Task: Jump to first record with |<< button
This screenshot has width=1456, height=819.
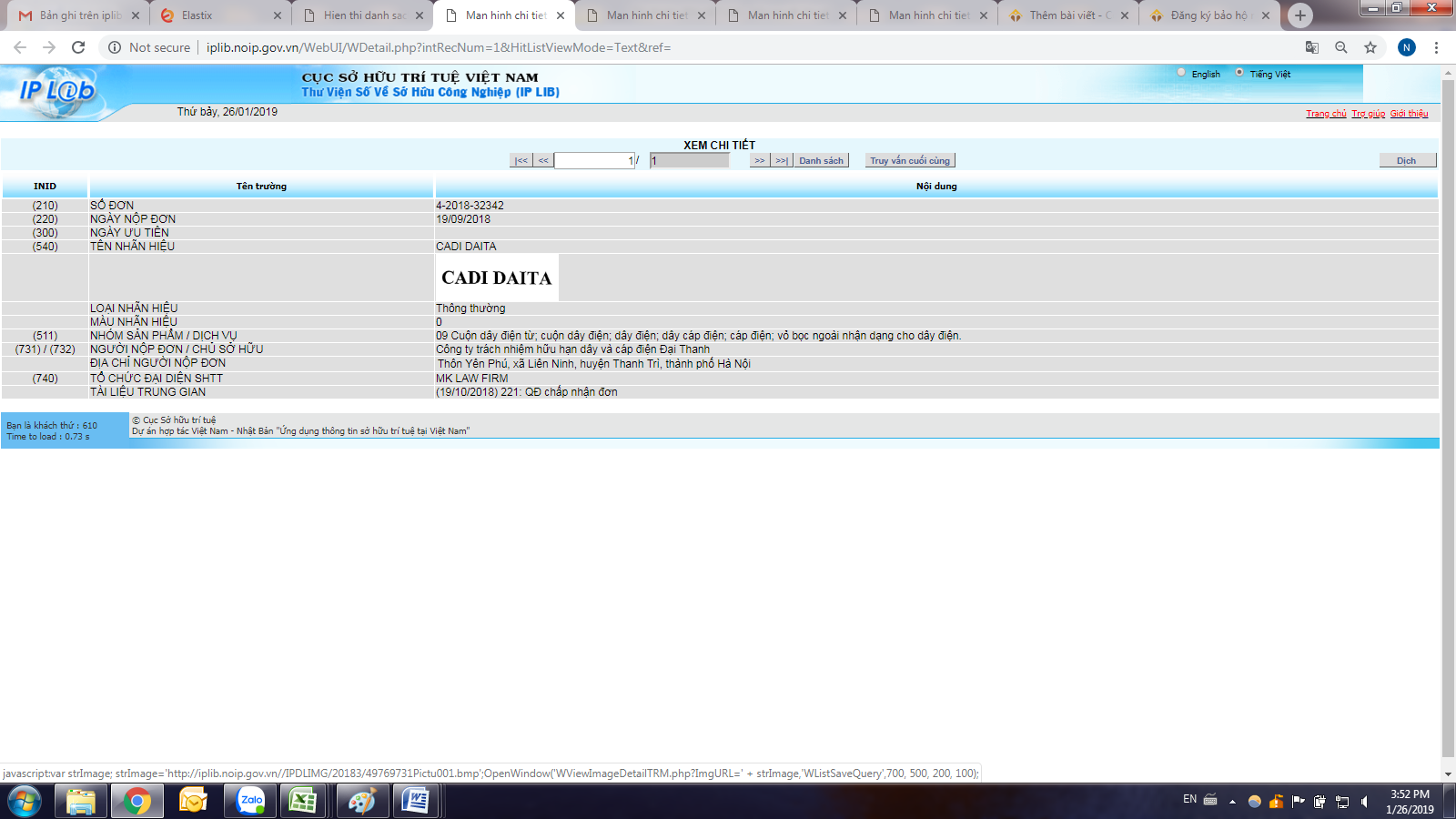Action: [x=521, y=160]
